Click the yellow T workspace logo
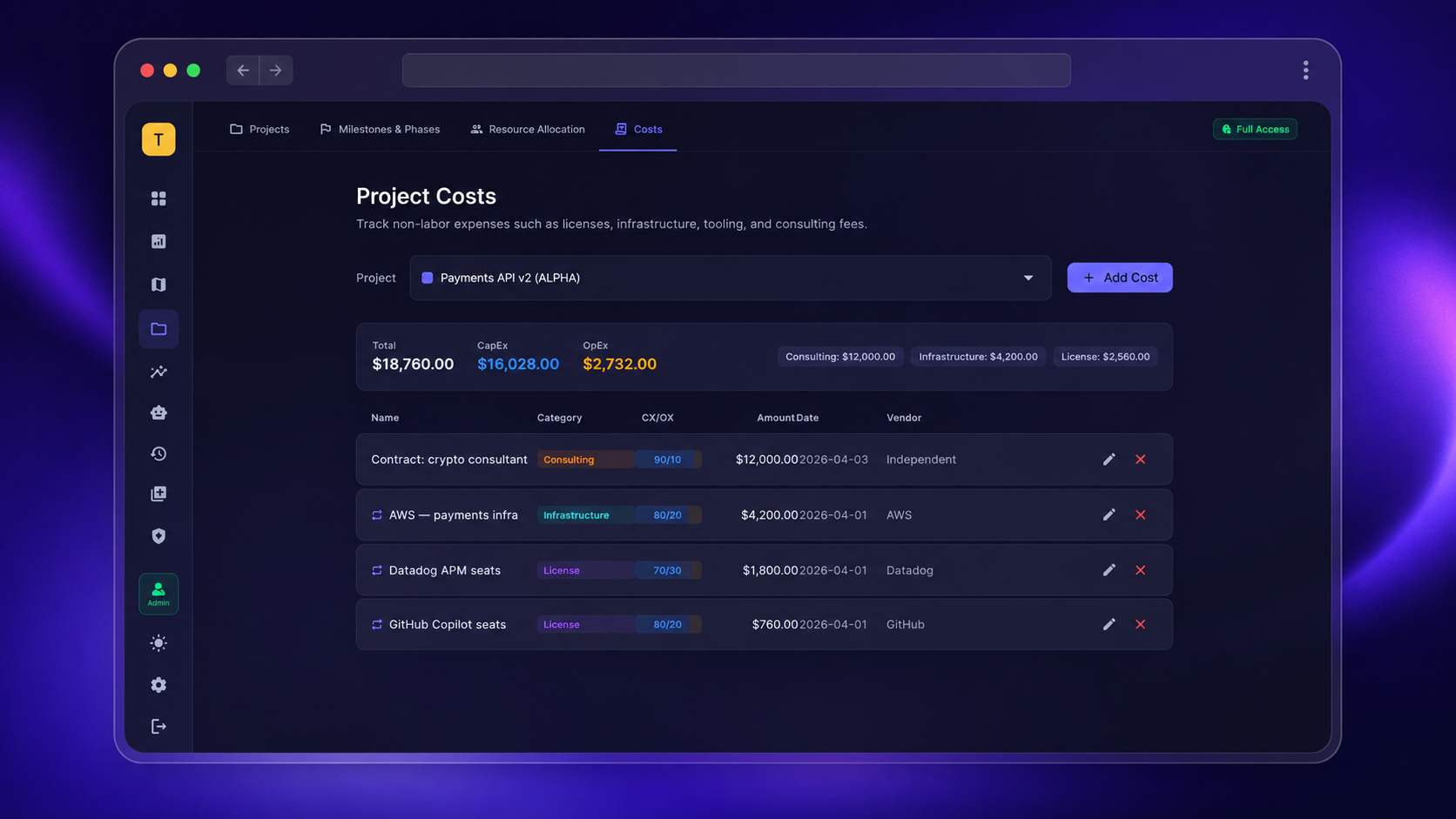This screenshot has width=1456, height=819. (158, 139)
